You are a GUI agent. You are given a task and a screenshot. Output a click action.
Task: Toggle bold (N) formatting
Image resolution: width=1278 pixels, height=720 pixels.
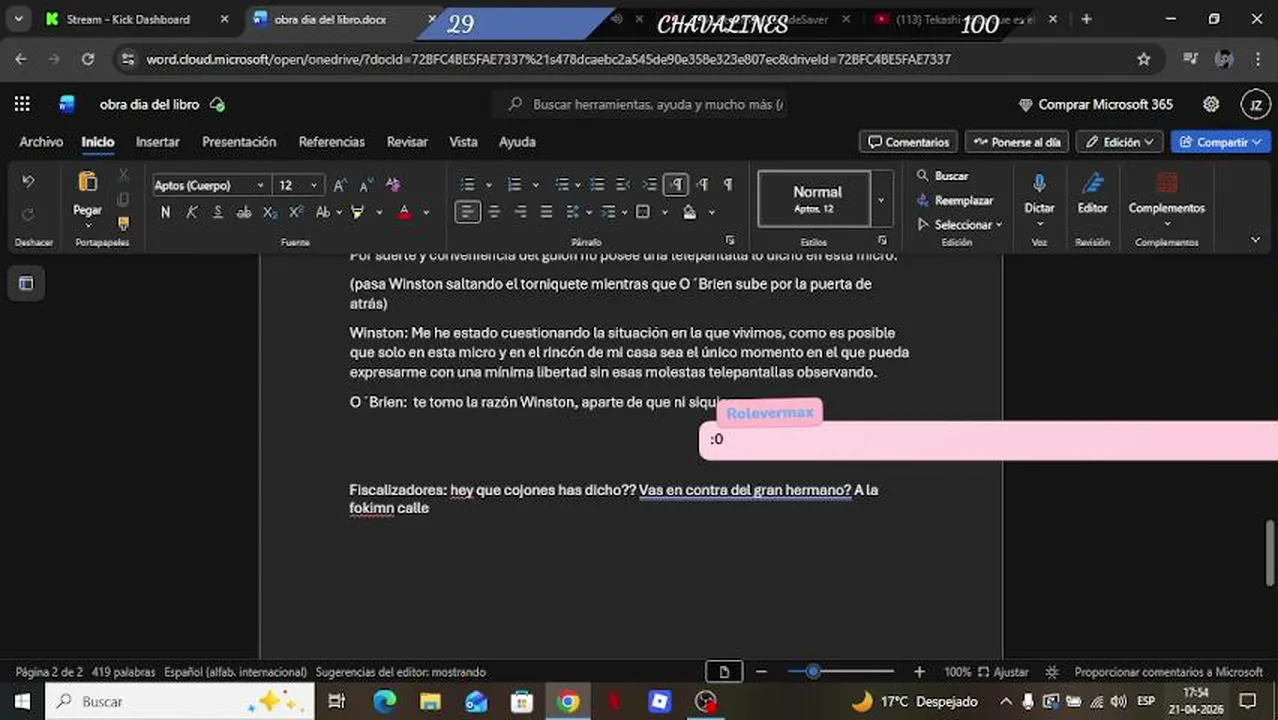pyautogui.click(x=165, y=212)
